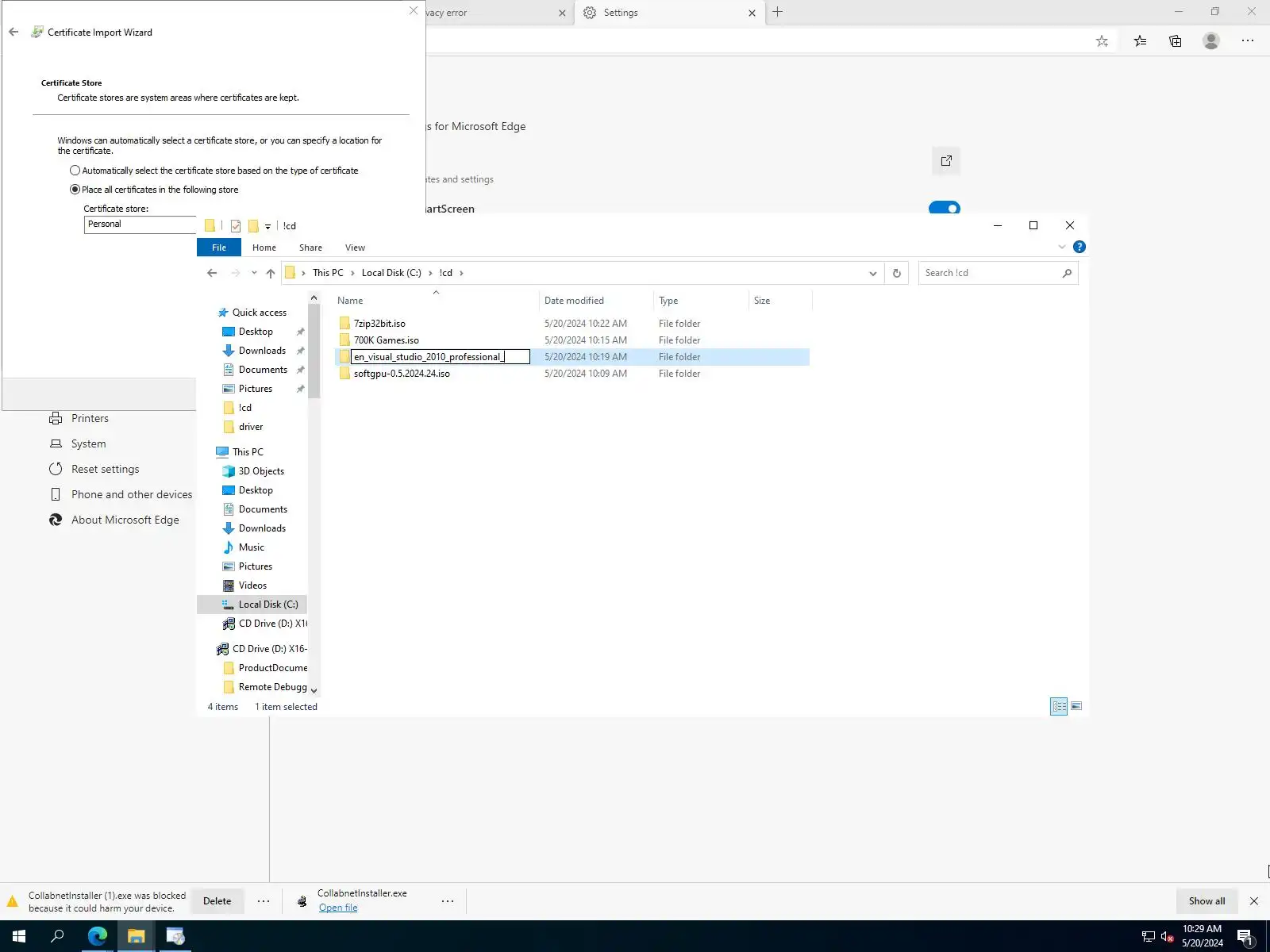
Task: Select This PC in navigation pane
Action: [x=248, y=452]
